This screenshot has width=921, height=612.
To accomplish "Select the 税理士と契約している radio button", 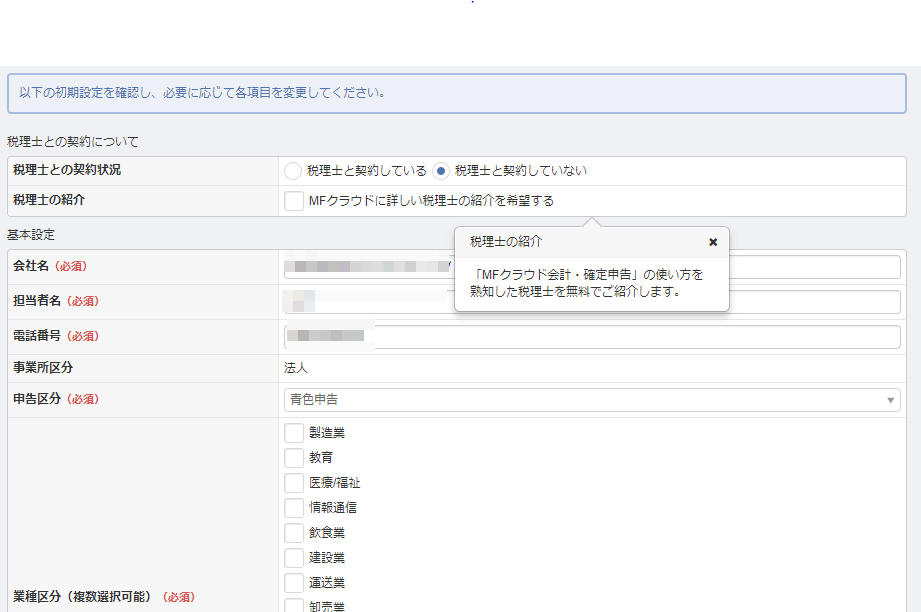I will click(x=294, y=170).
